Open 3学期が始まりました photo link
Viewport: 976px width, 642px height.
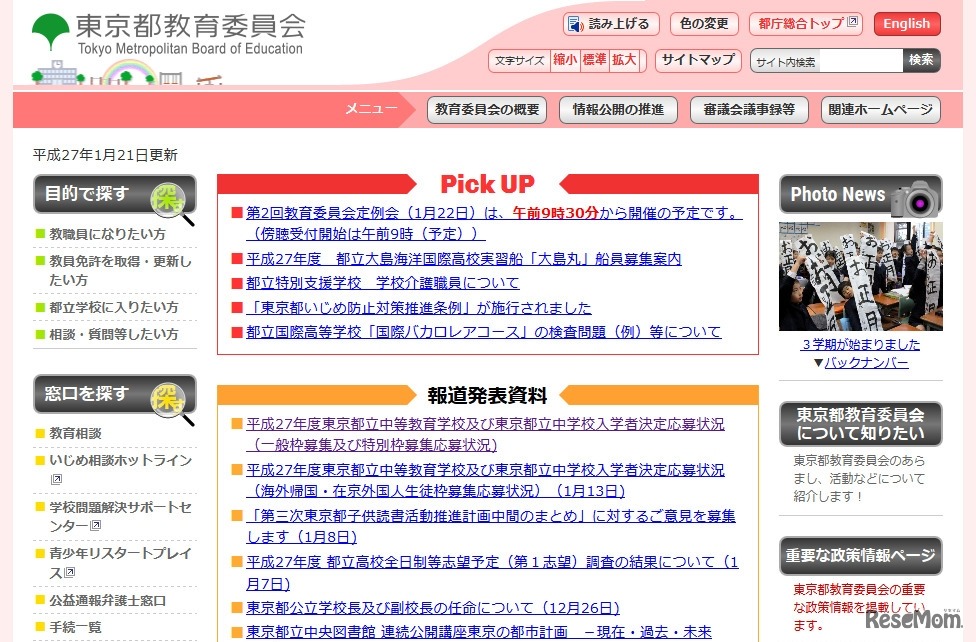tap(861, 344)
